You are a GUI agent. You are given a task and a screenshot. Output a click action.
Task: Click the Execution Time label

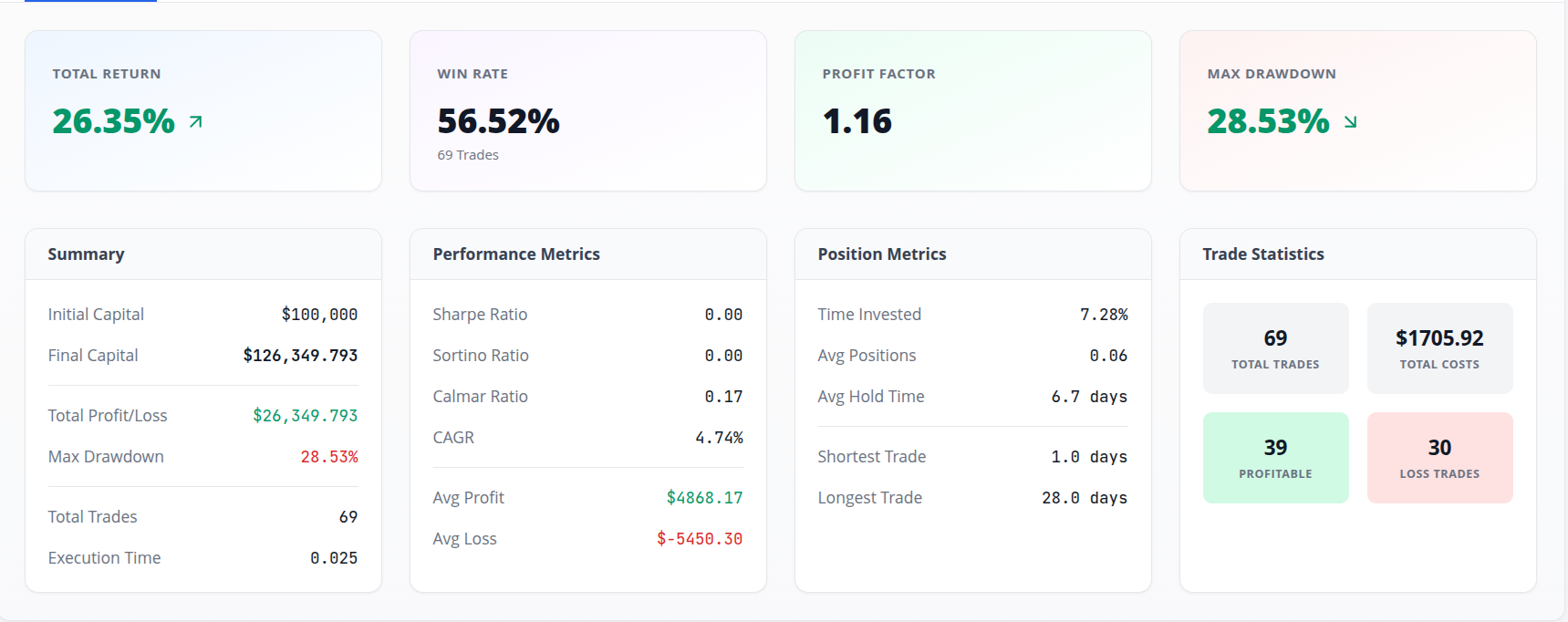pos(104,558)
